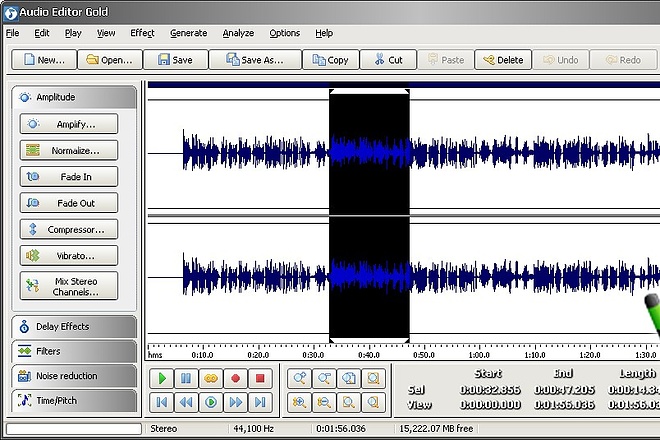
Task: Open the Amplify effect
Action: 69,124
